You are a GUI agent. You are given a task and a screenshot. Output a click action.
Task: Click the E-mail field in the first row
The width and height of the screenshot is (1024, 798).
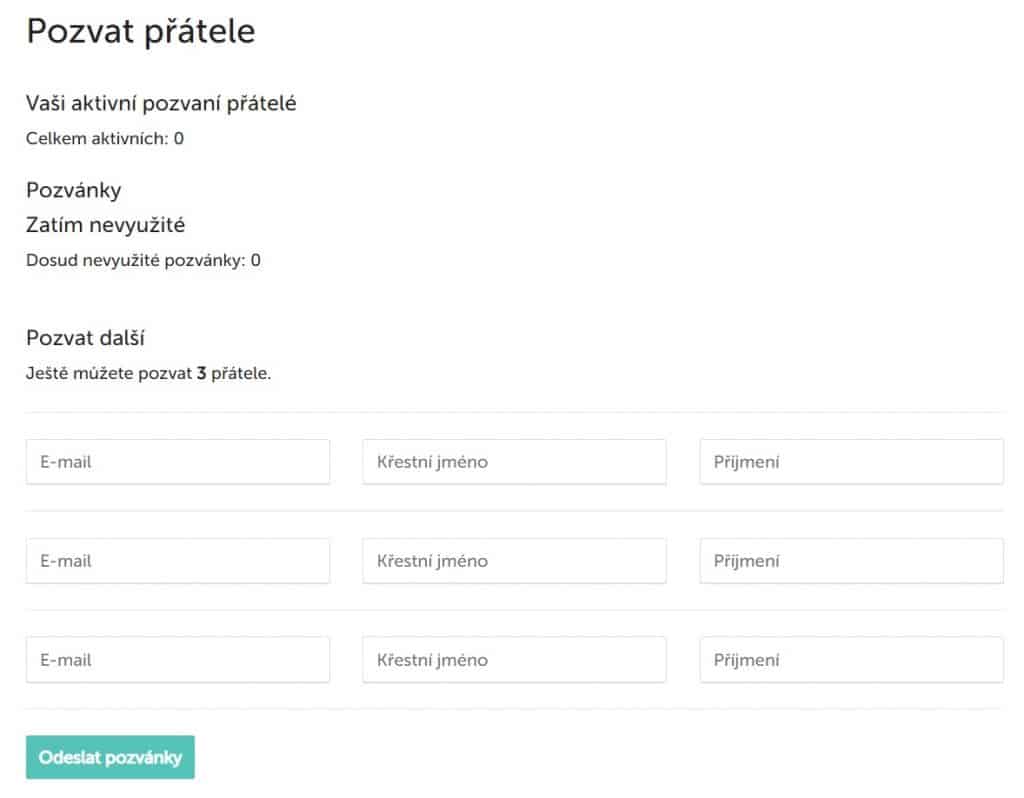tap(178, 462)
